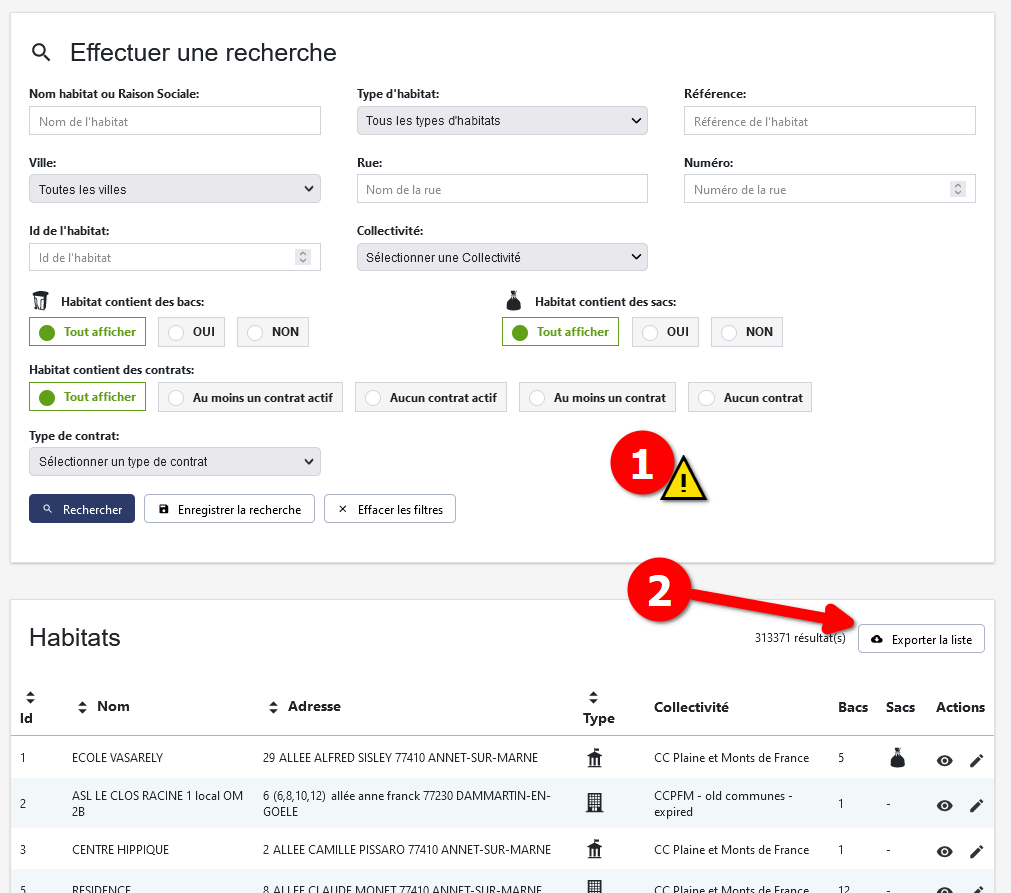The image size is (1011, 893).
Task: Open the Collectivité selection dropdown
Action: [x=502, y=257]
